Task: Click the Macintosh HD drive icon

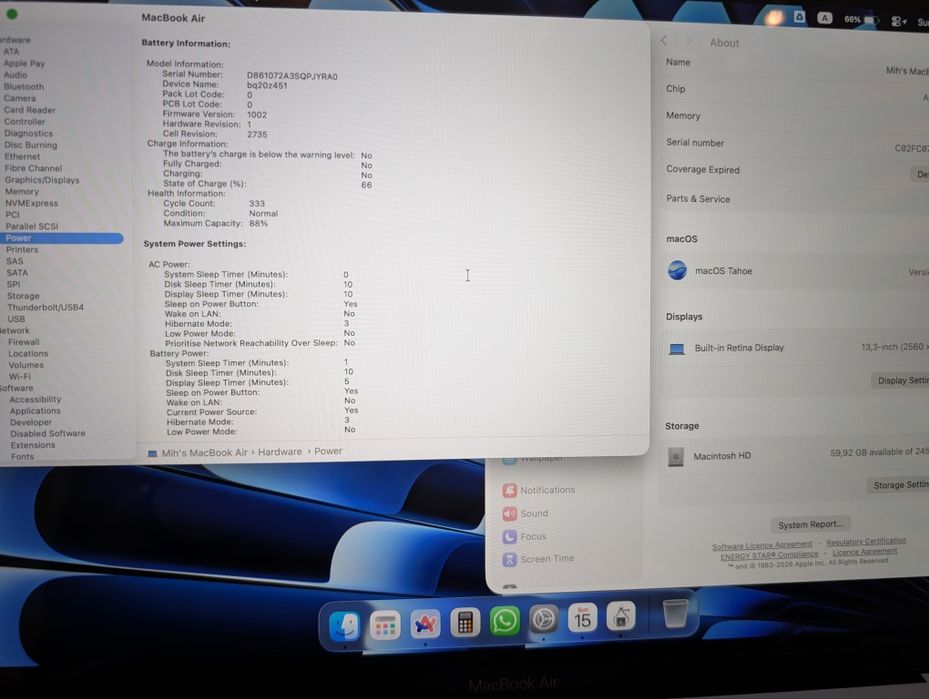Action: (x=676, y=457)
